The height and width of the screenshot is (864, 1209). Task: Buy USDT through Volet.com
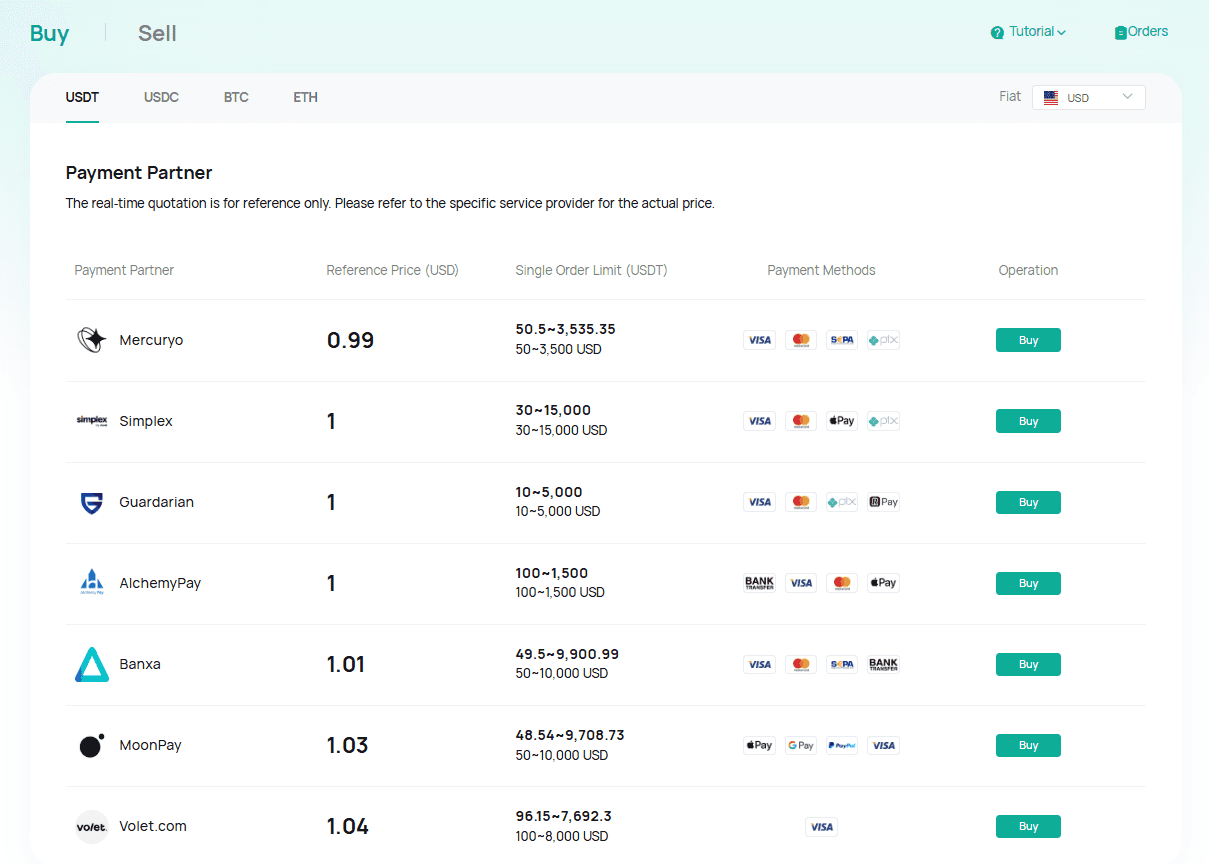(1028, 826)
